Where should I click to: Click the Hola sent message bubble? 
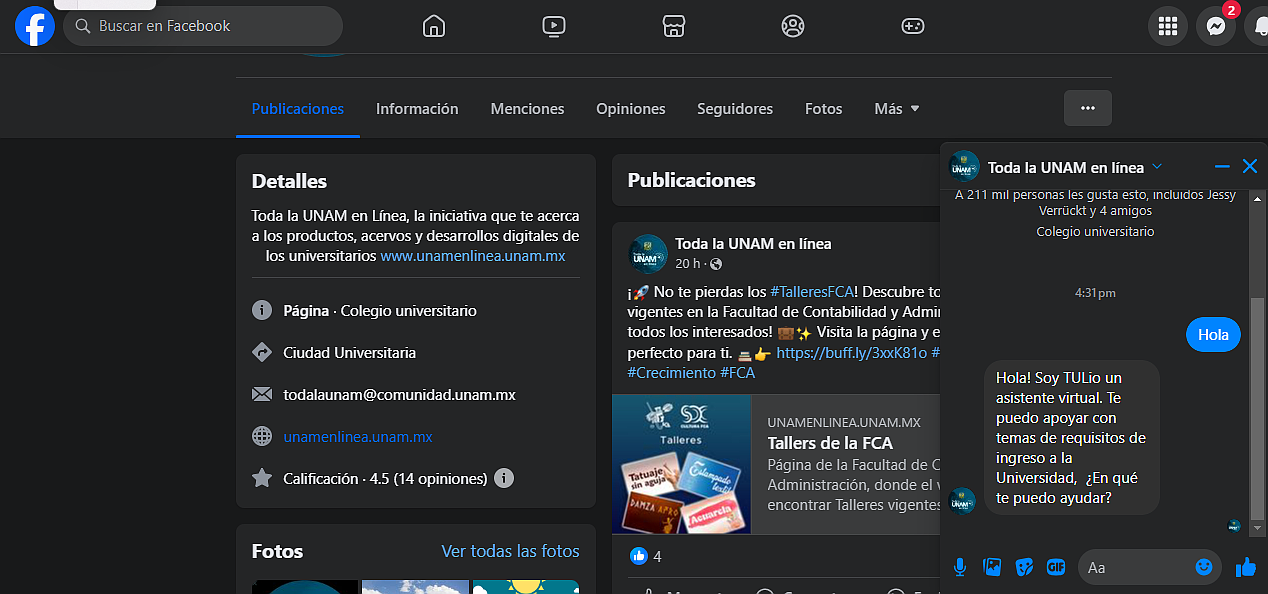tap(1213, 335)
